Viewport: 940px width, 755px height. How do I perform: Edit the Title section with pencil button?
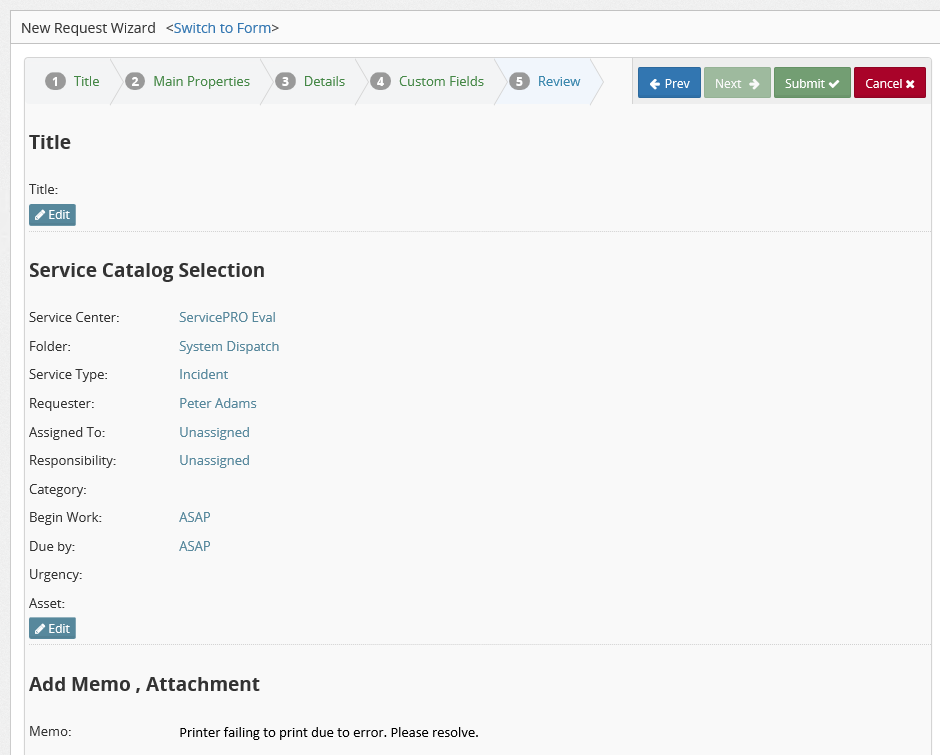pyautogui.click(x=52, y=215)
